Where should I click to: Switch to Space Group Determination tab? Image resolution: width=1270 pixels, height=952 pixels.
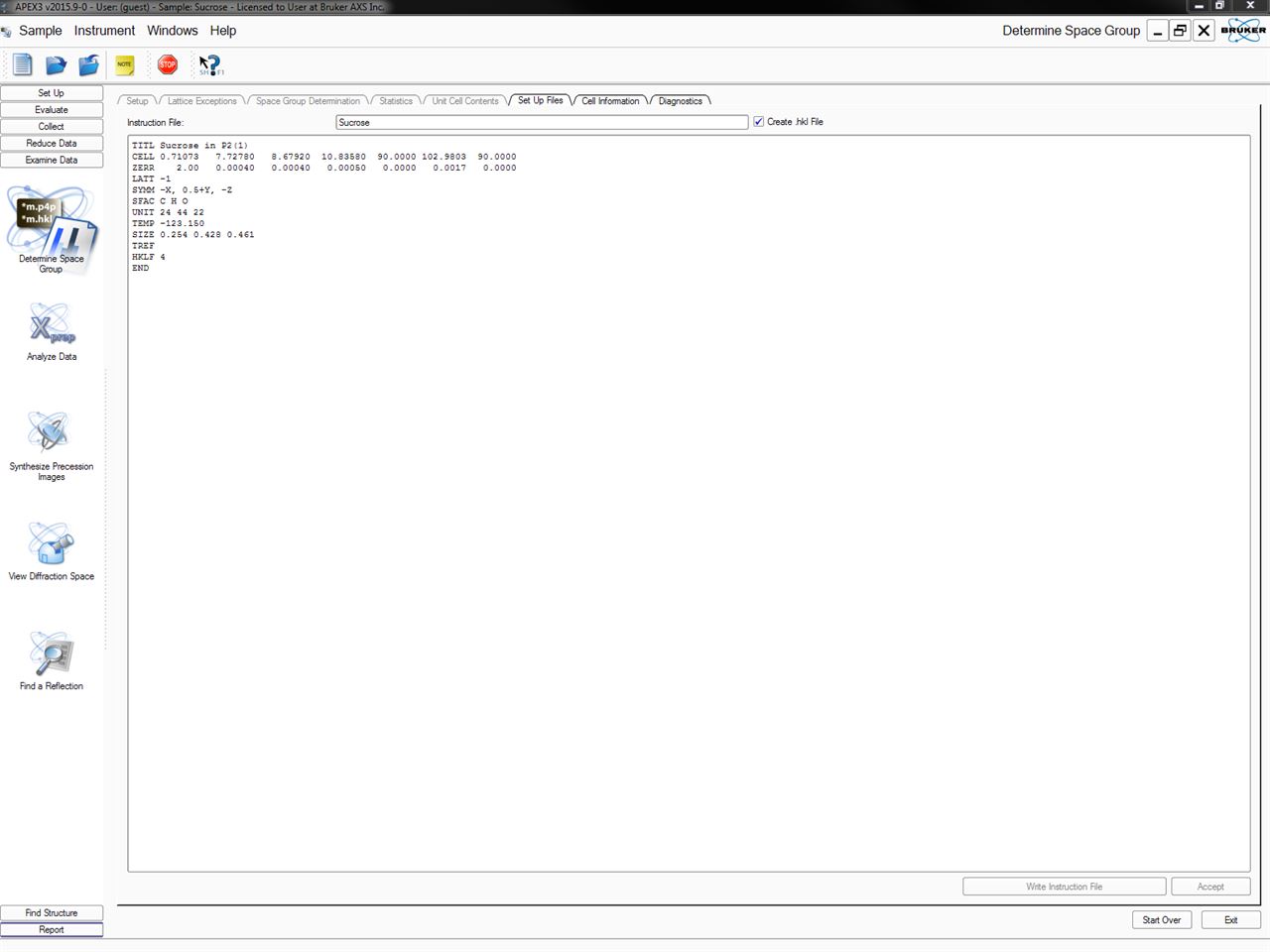[x=308, y=101]
